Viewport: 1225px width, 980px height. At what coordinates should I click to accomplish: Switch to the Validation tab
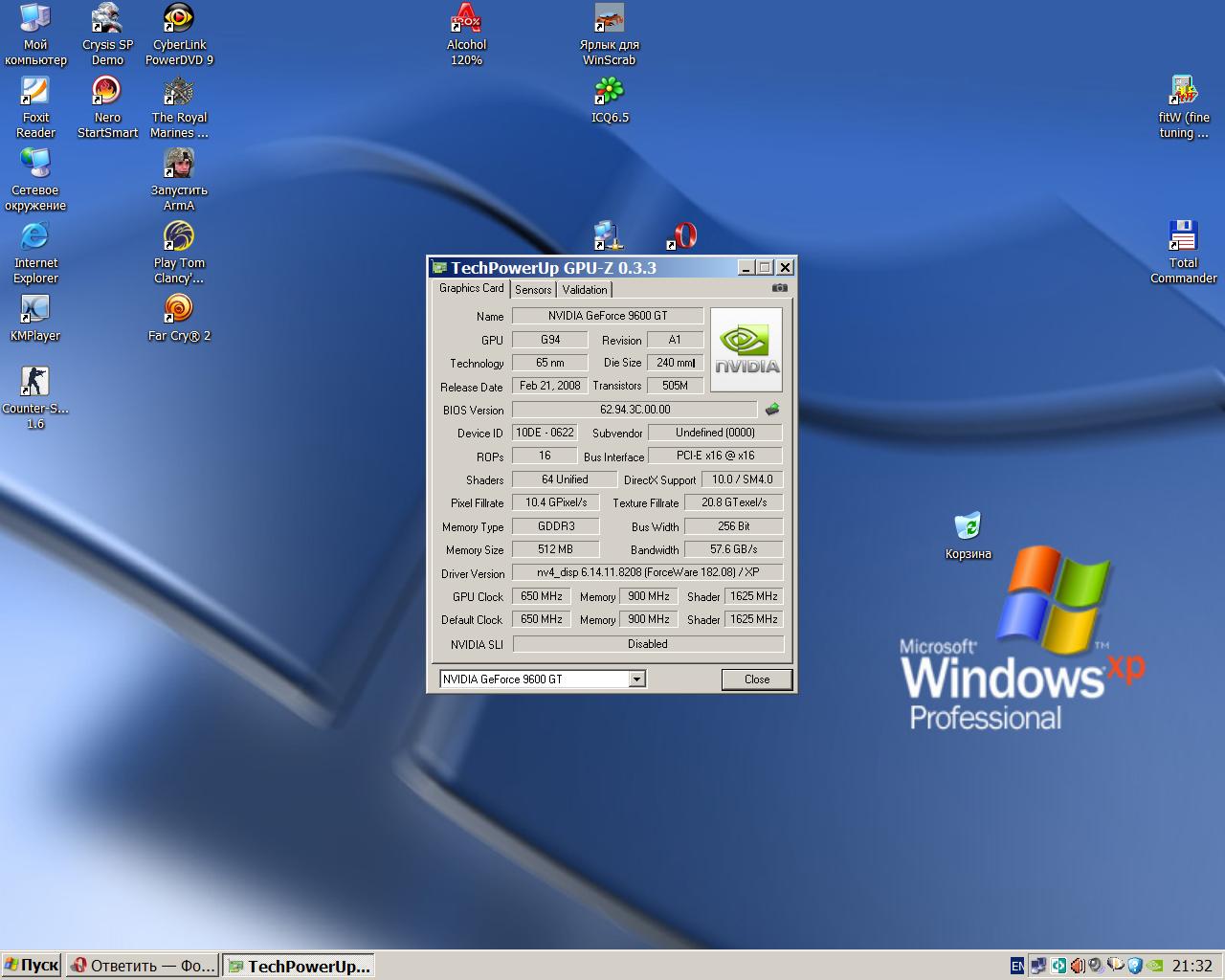pyautogui.click(x=584, y=289)
